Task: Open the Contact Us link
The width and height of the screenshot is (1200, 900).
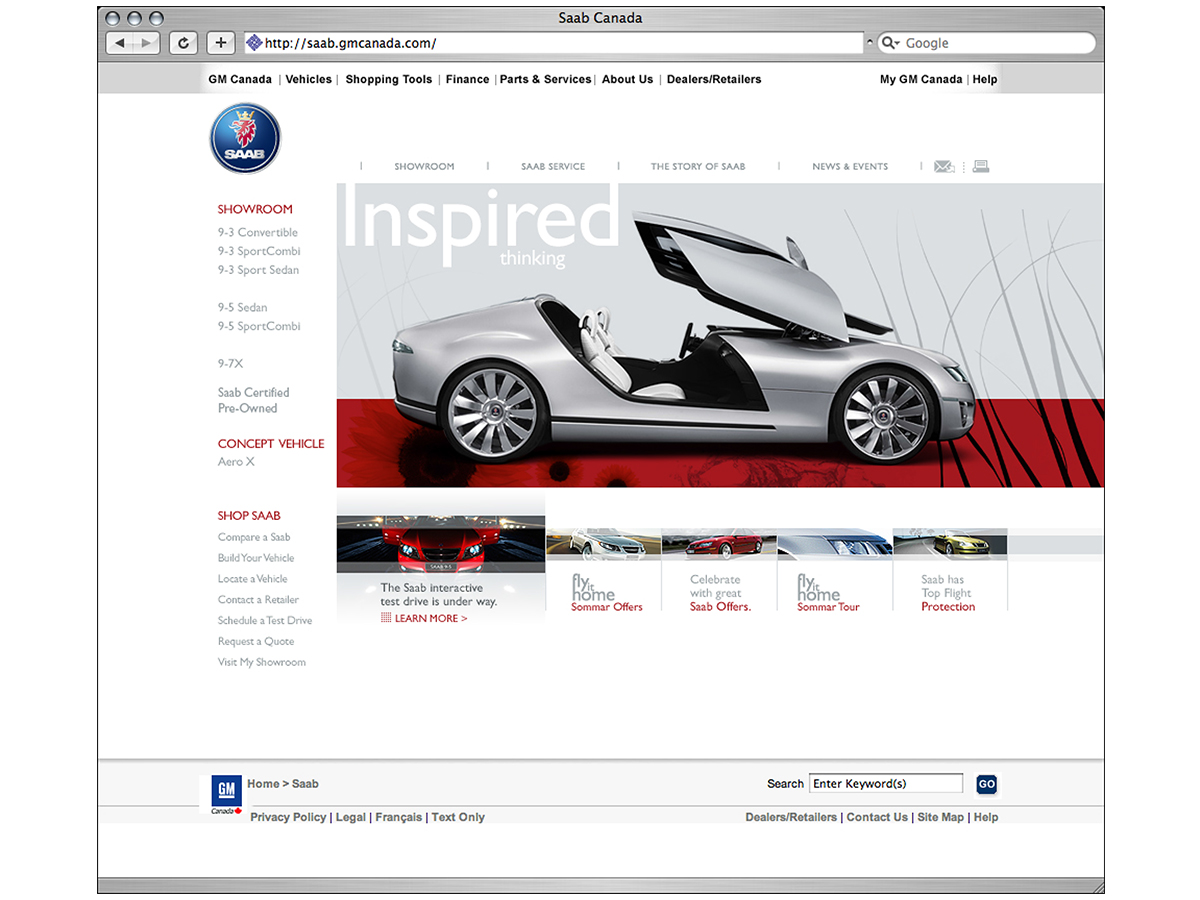Action: point(877,818)
